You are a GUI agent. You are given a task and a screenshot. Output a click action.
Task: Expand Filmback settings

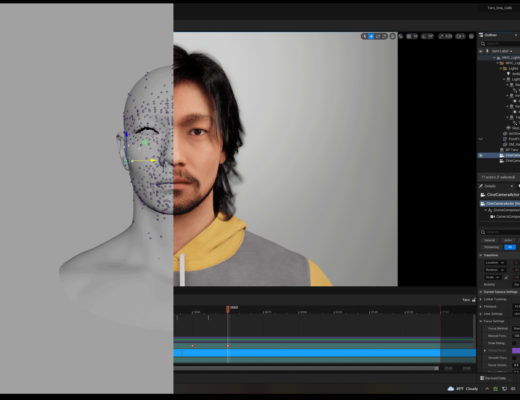pyautogui.click(x=481, y=307)
